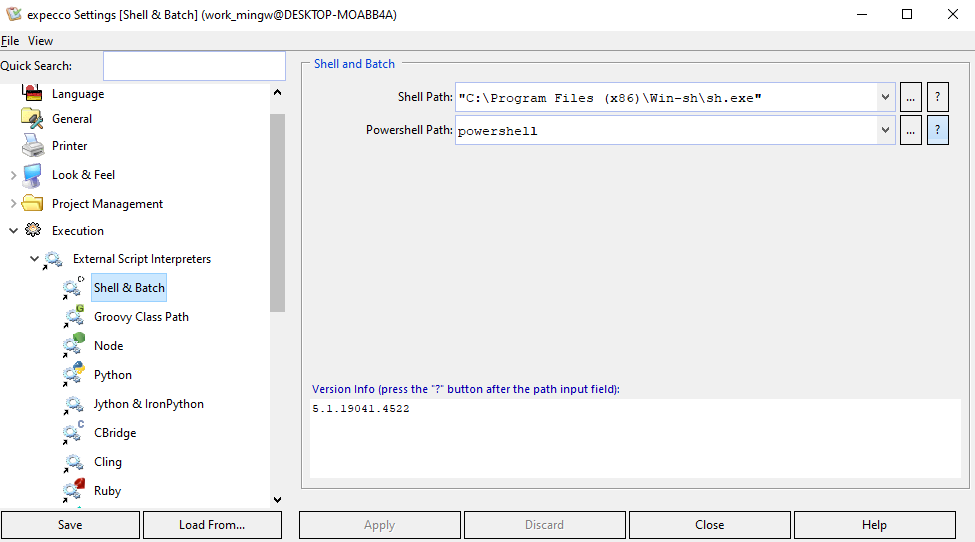Image resolution: width=975 pixels, height=542 pixels.
Task: Open the View menu
Action: 41,41
